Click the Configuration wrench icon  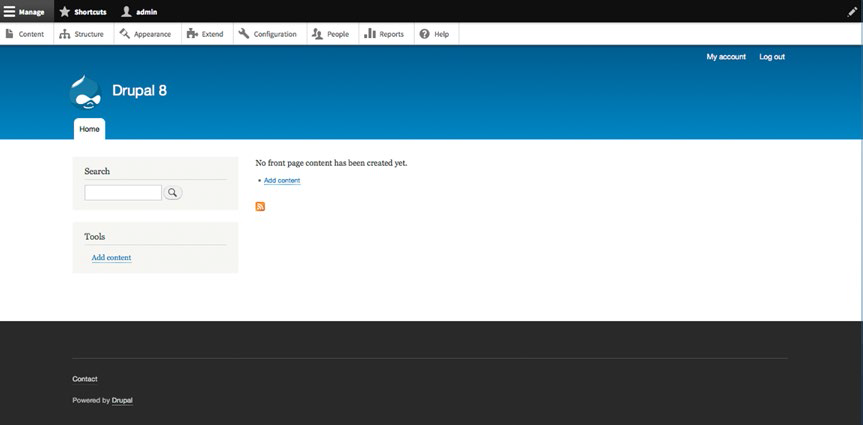click(244, 34)
